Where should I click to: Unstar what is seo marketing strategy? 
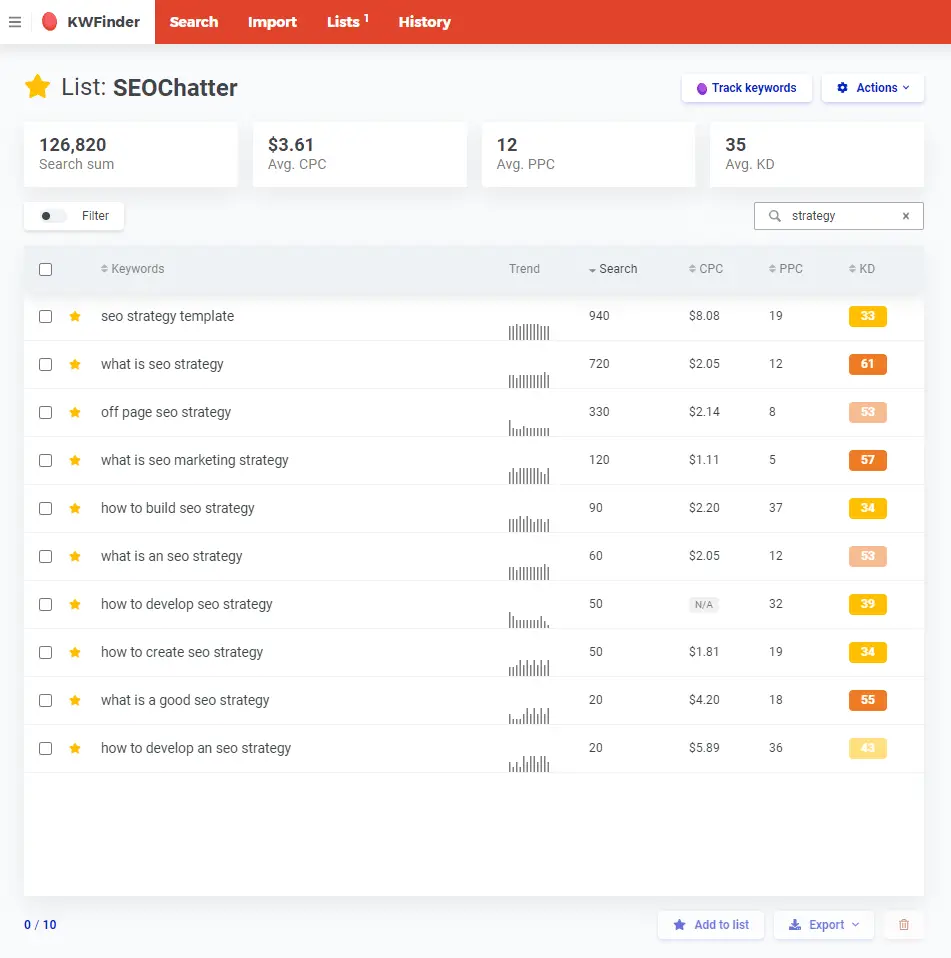click(75, 461)
